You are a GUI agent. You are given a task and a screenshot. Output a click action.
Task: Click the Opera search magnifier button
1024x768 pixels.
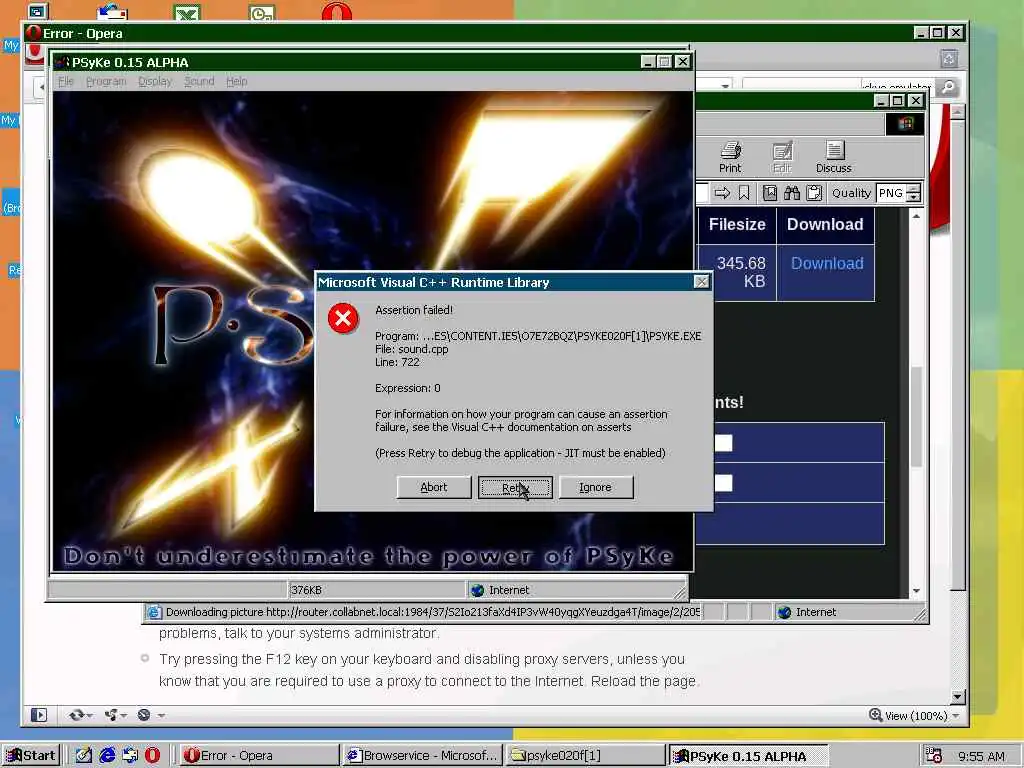tap(948, 86)
